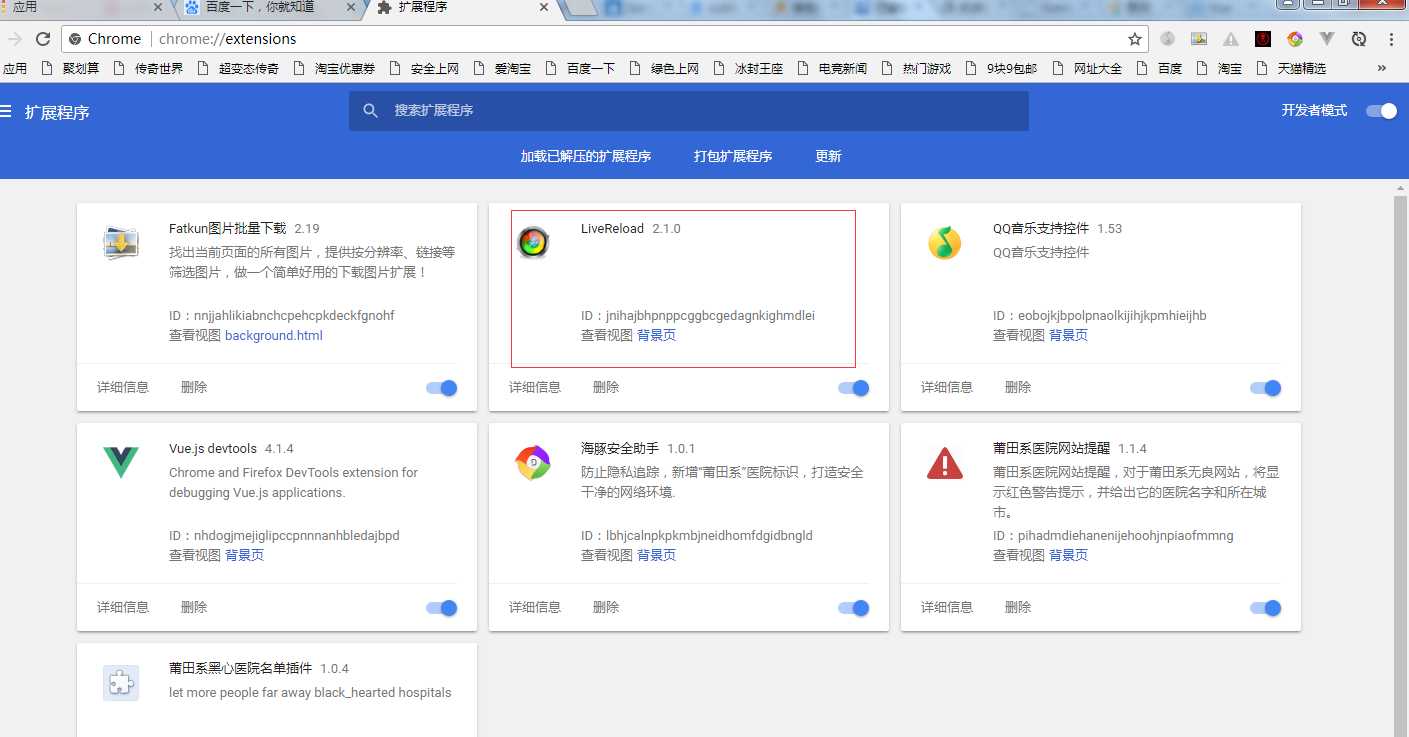Open Chrome's three-dot menu
This screenshot has width=1409, height=737.
pyautogui.click(x=1391, y=39)
